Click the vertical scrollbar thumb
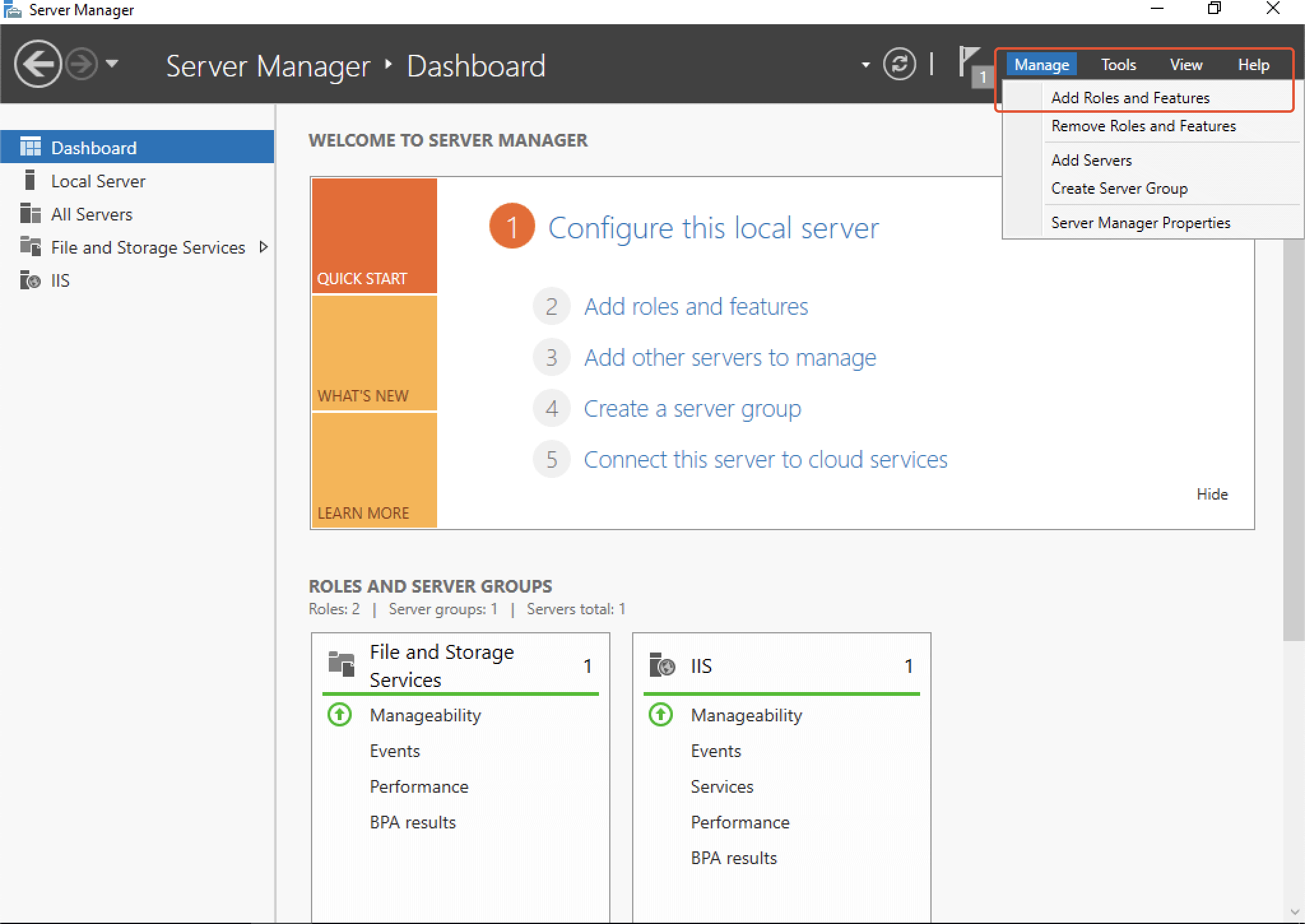Viewport: 1305px width, 924px height. click(x=1294, y=440)
